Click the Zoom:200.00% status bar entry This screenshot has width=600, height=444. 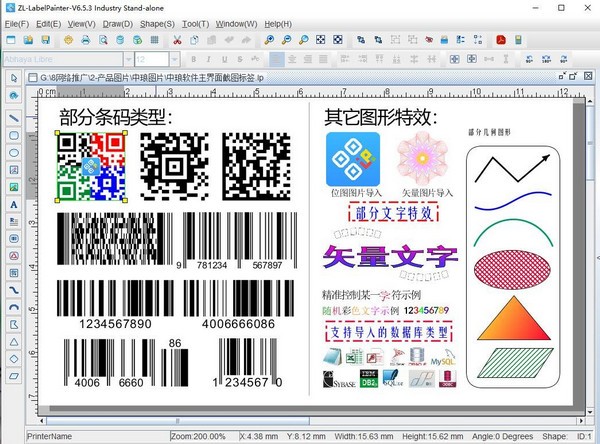tap(198, 436)
